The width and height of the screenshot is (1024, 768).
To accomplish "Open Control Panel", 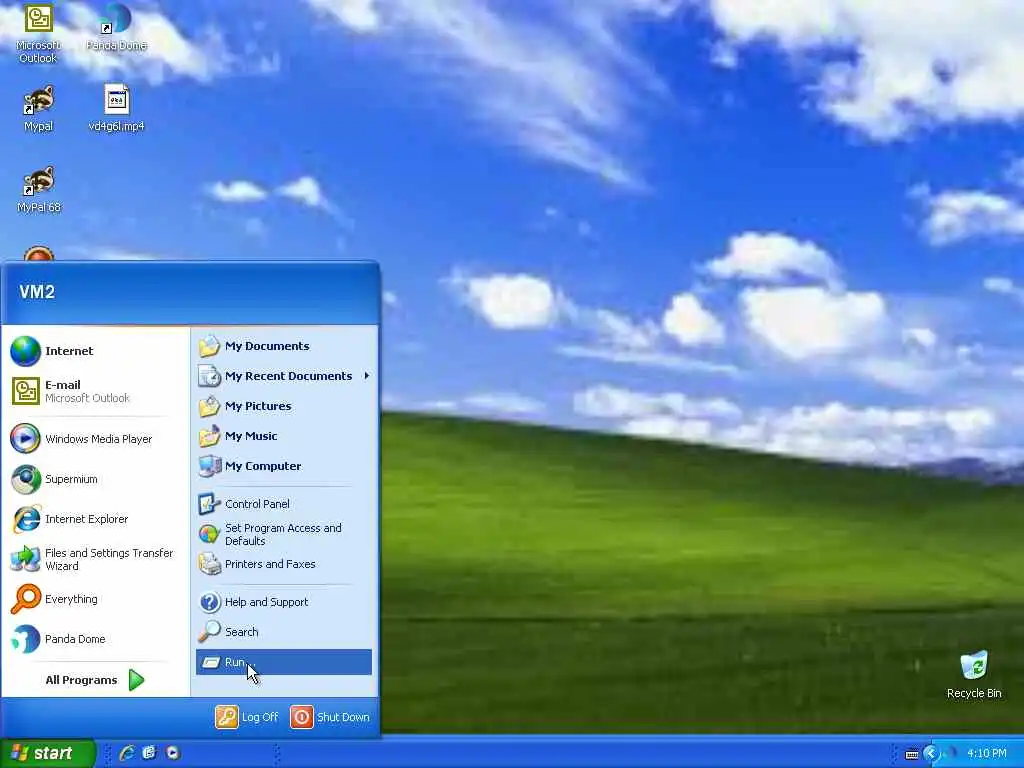I will pyautogui.click(x=283, y=504).
